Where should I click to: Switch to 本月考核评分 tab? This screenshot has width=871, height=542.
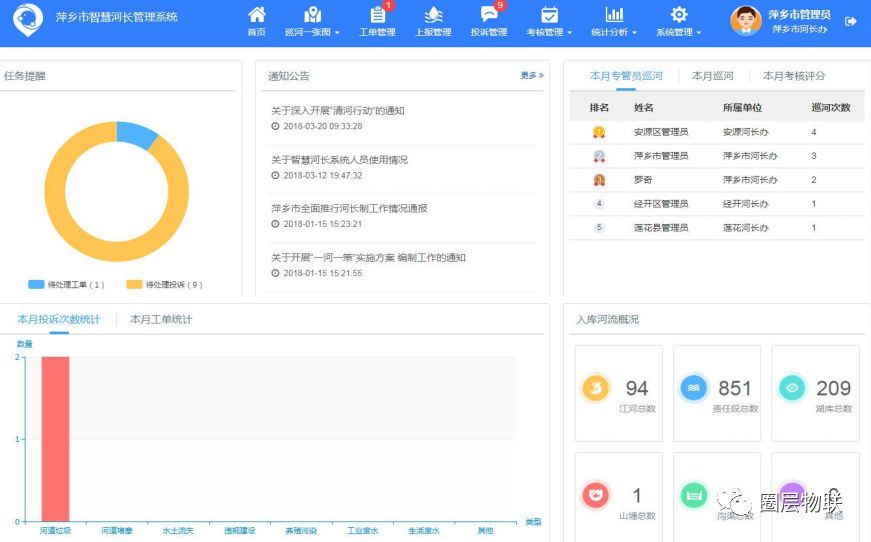(794, 76)
